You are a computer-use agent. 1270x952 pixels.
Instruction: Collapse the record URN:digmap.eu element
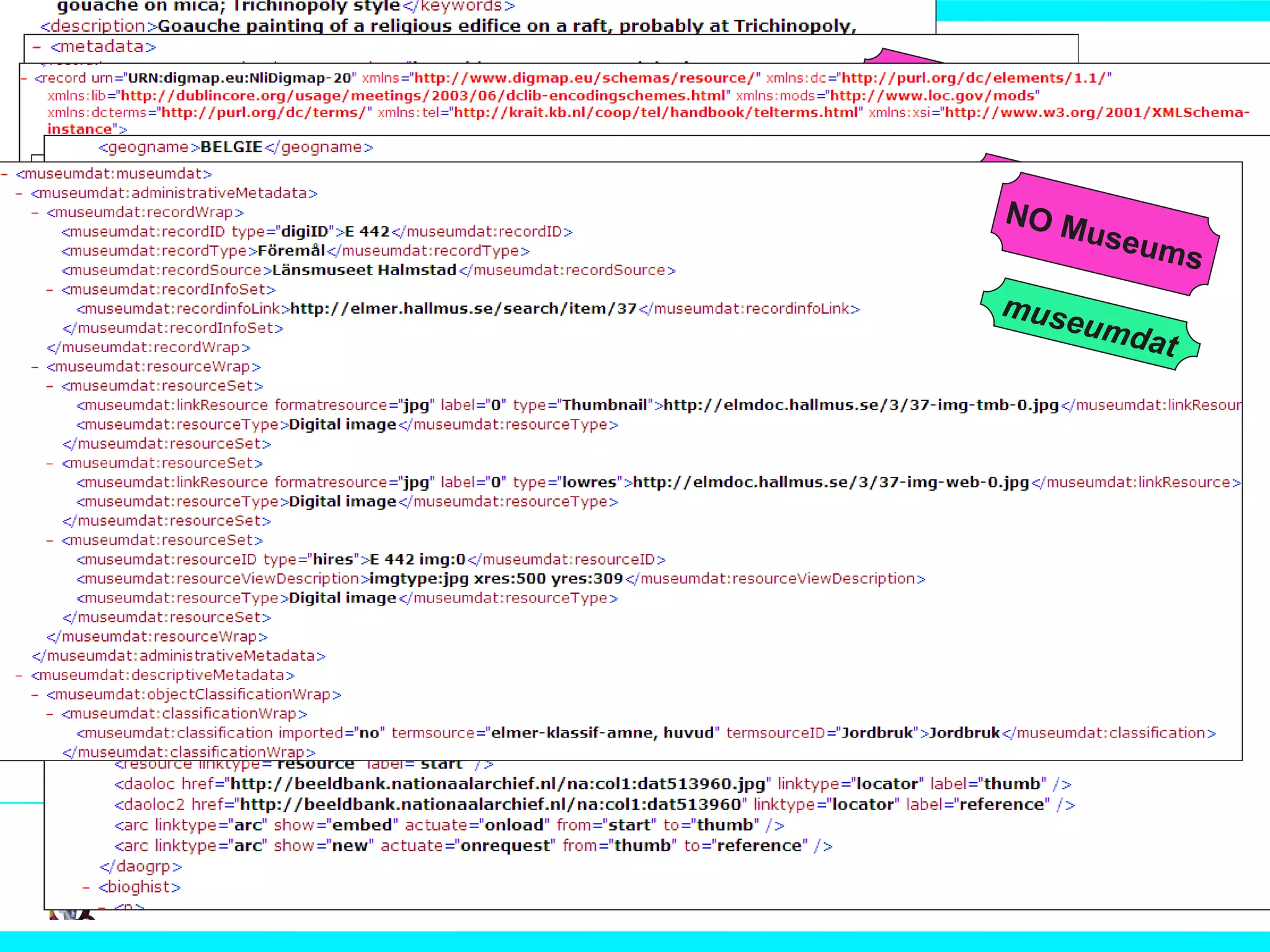coord(24,78)
